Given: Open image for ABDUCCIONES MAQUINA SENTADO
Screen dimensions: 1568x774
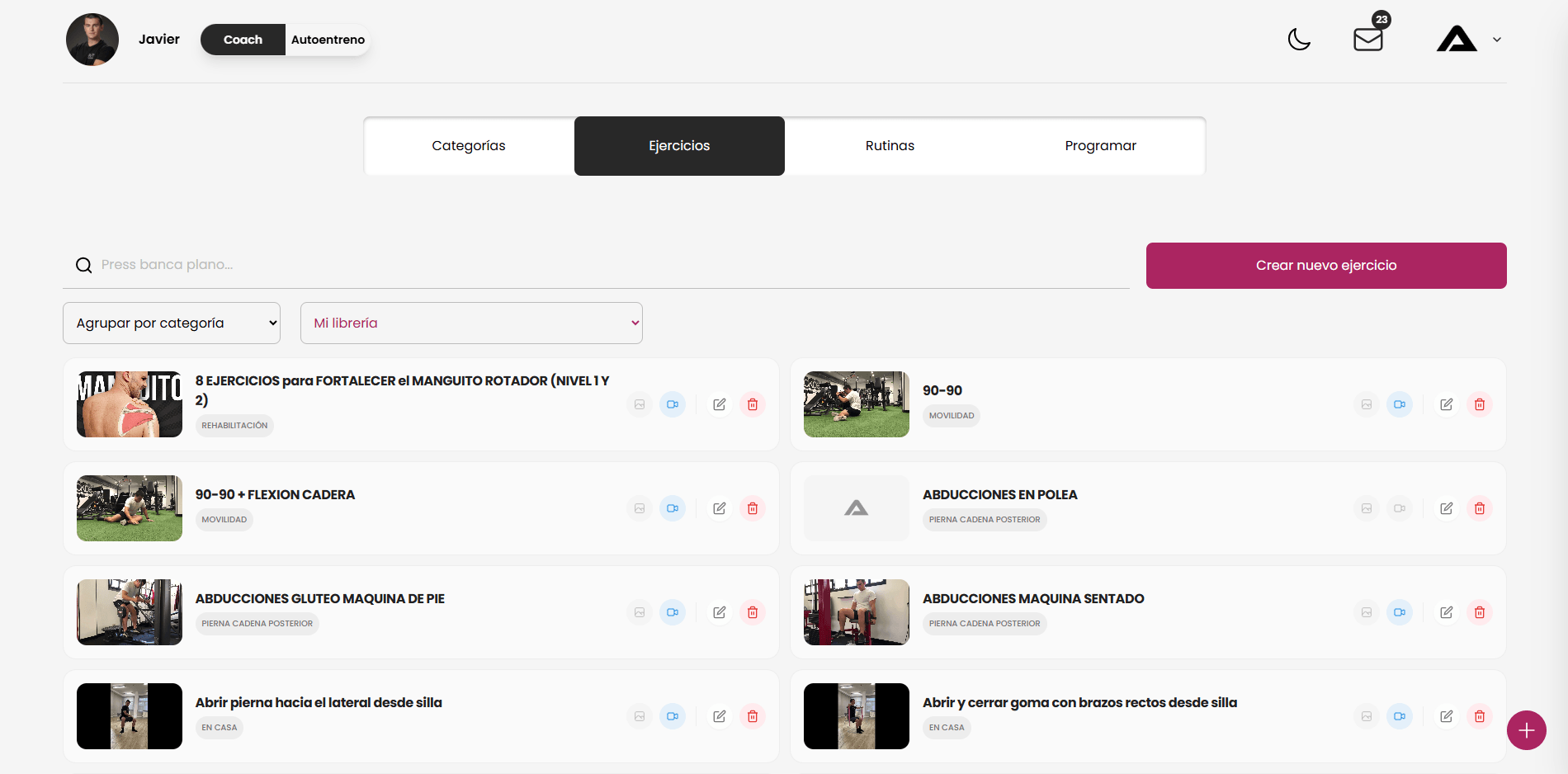Looking at the screenshot, I should click(1367, 612).
